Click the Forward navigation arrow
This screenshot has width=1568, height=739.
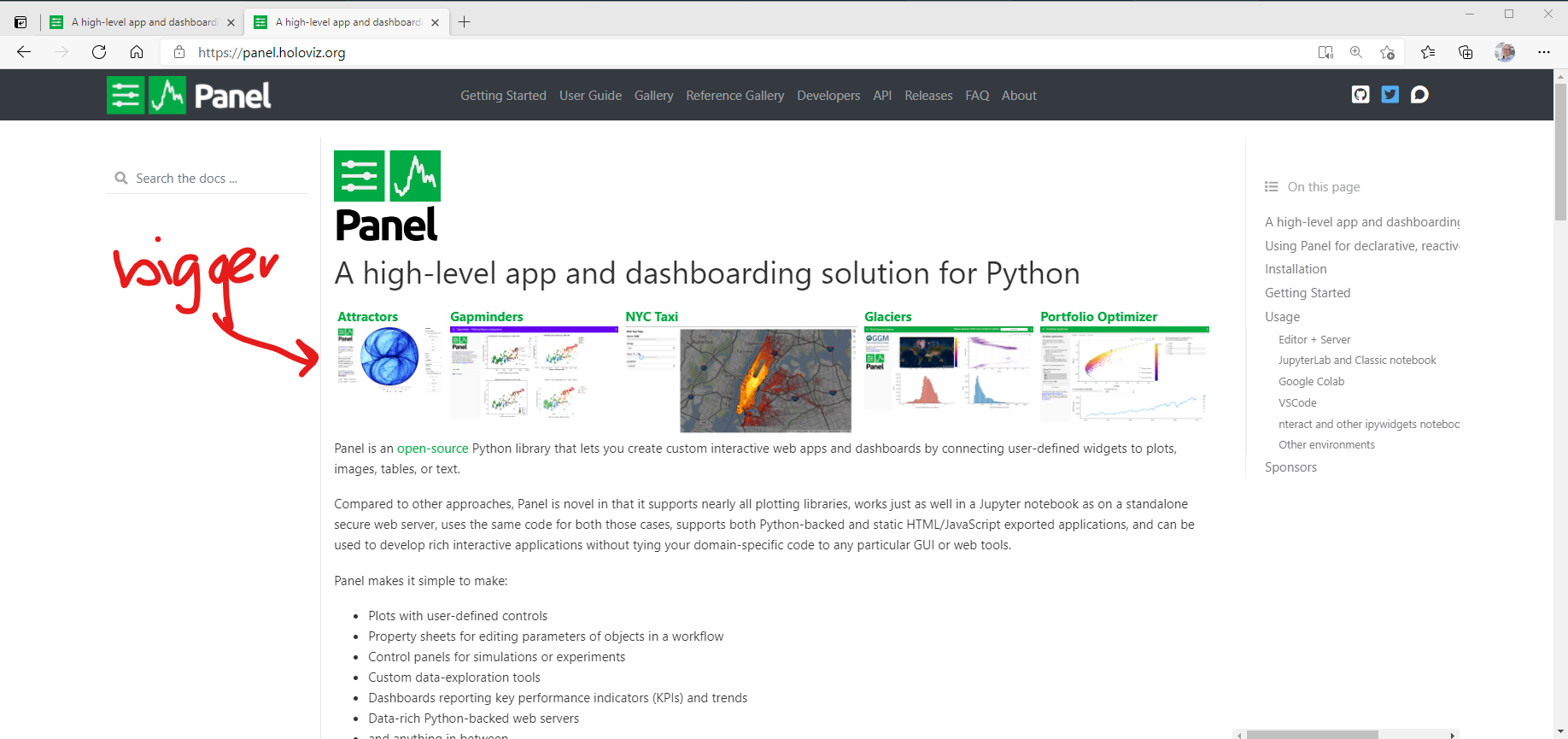point(61,52)
